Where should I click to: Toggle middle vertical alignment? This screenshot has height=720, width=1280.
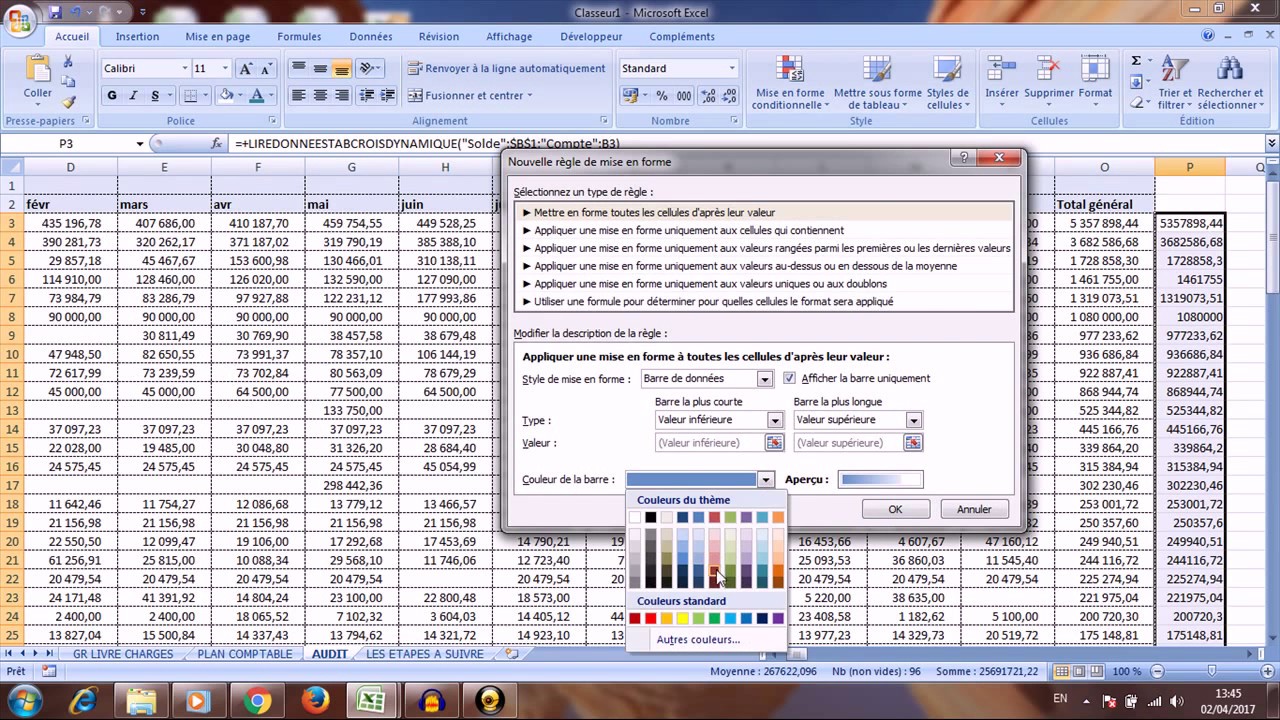coord(320,68)
